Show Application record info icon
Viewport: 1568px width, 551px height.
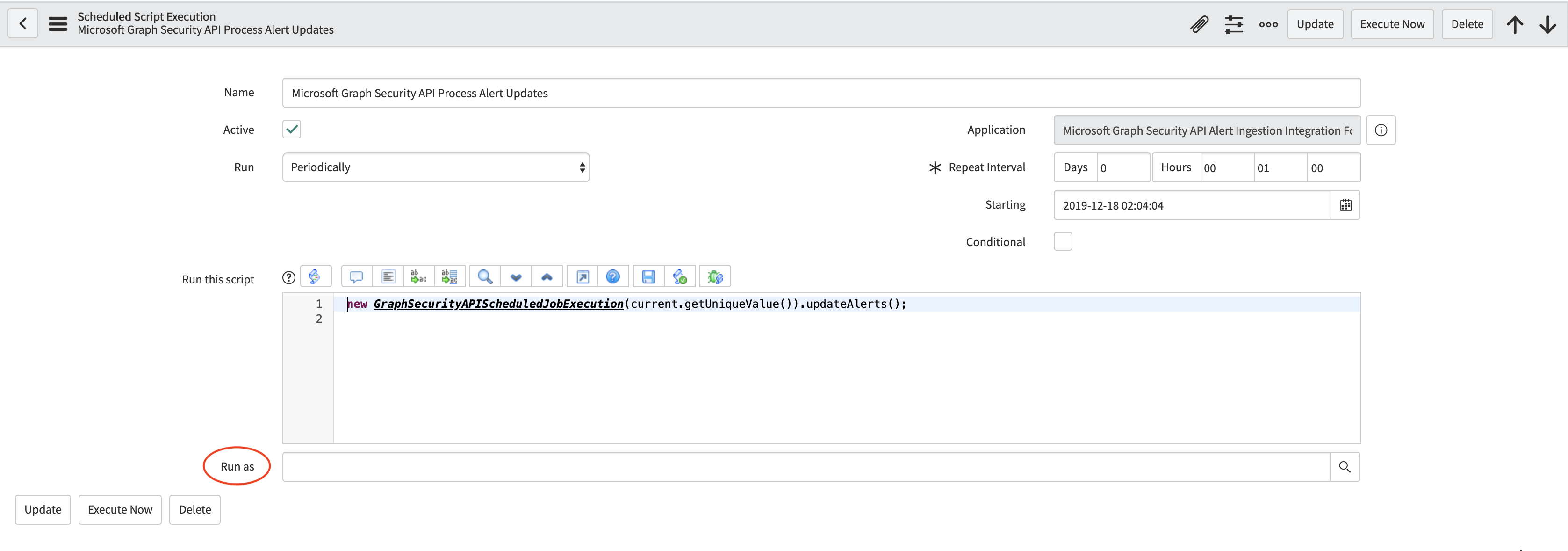[x=1381, y=130]
